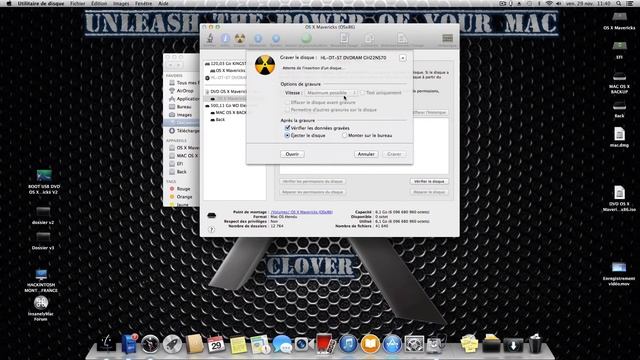The image size is (640, 360).
Task: Open Téléchargements in Finder window sidebar
Action: pyautogui.click(x=184, y=131)
